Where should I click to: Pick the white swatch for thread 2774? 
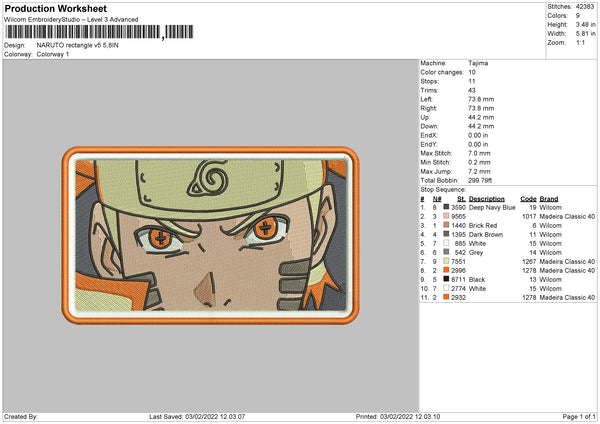(446, 288)
